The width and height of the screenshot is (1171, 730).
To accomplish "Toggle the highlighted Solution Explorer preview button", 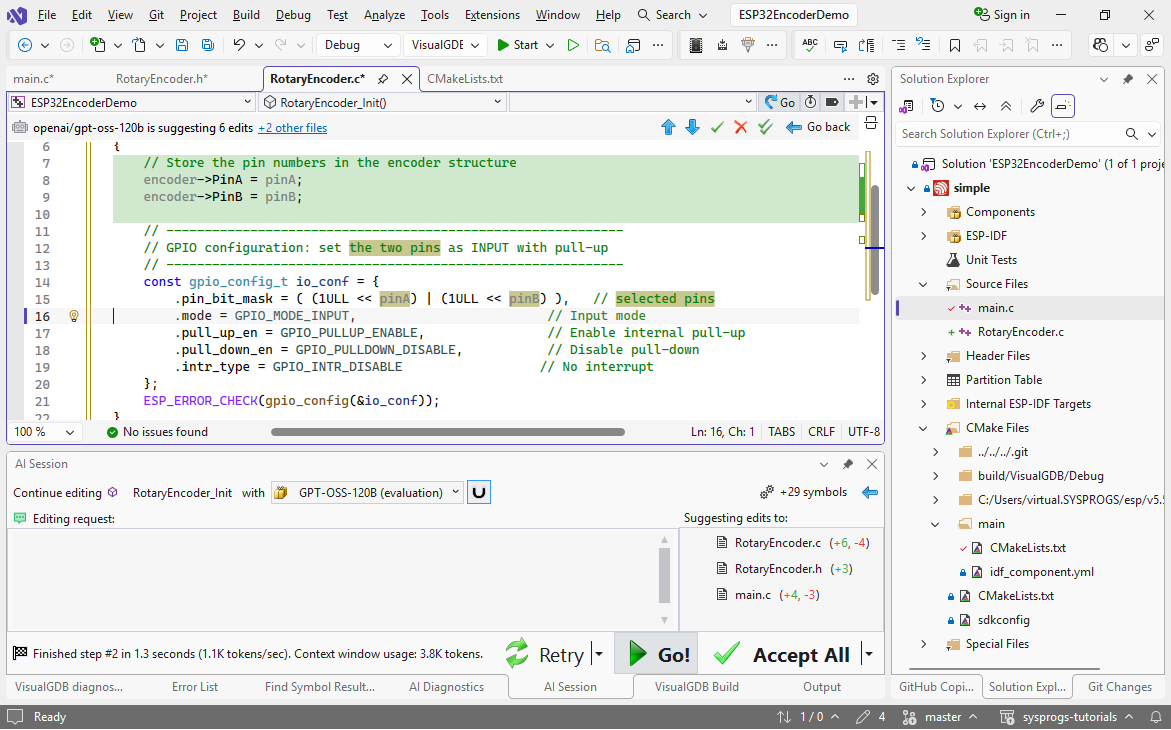I will point(1063,106).
